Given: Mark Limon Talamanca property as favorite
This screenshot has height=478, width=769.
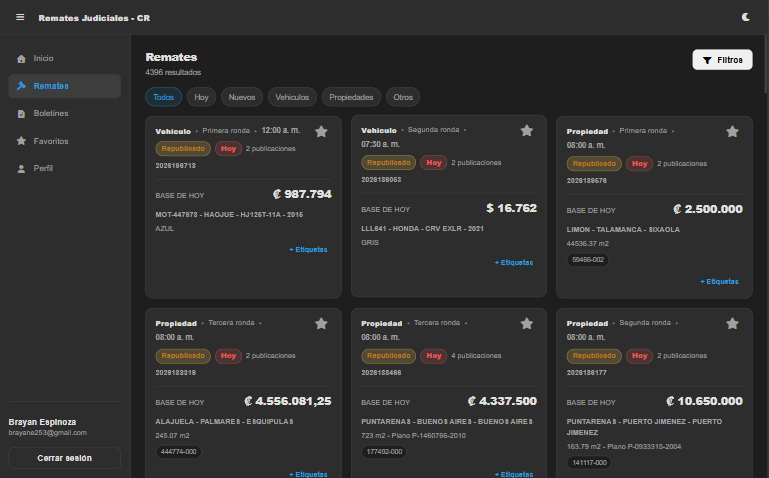Looking at the screenshot, I should pos(732,131).
